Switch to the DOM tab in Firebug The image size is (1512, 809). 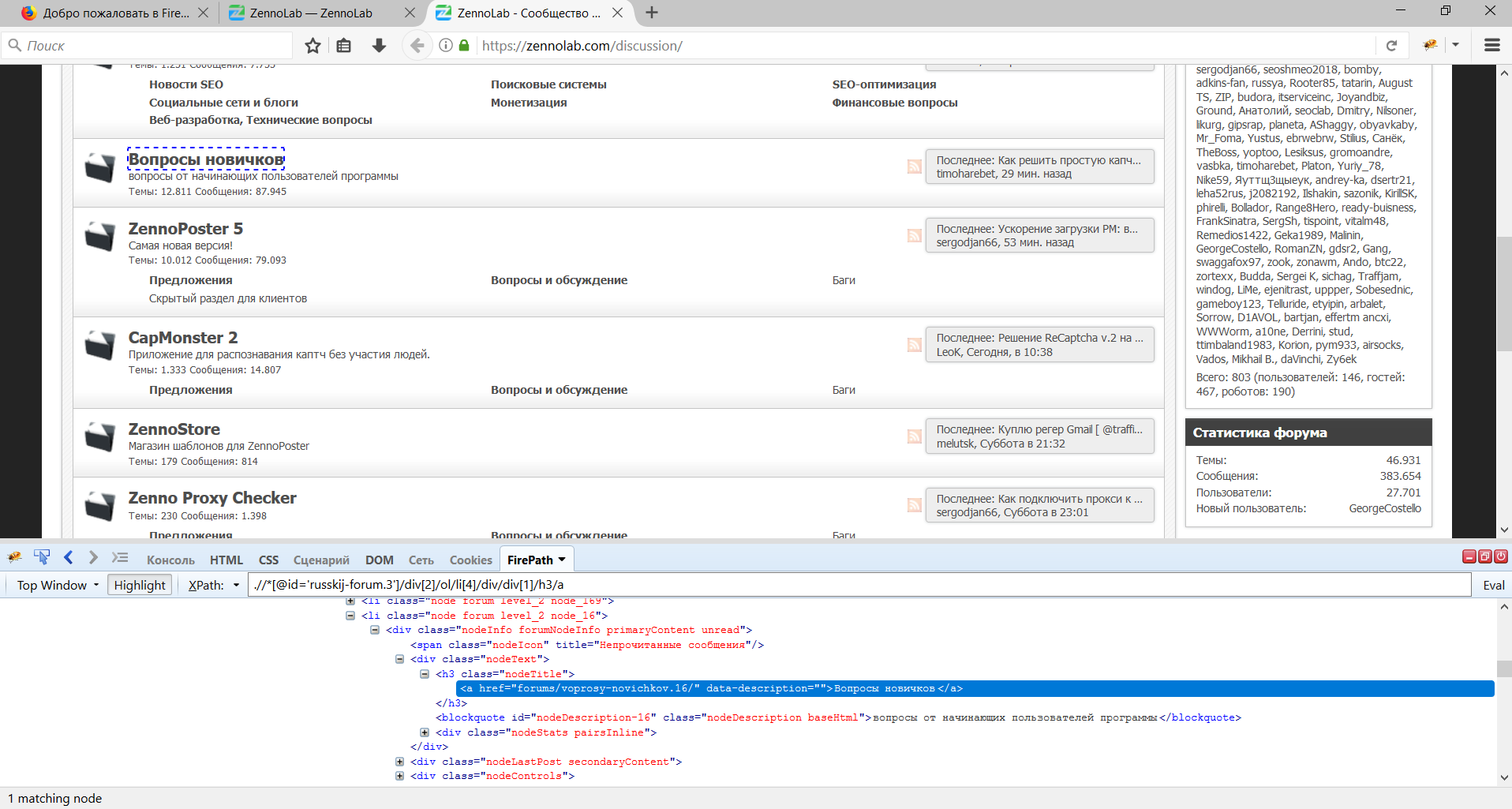(x=380, y=560)
